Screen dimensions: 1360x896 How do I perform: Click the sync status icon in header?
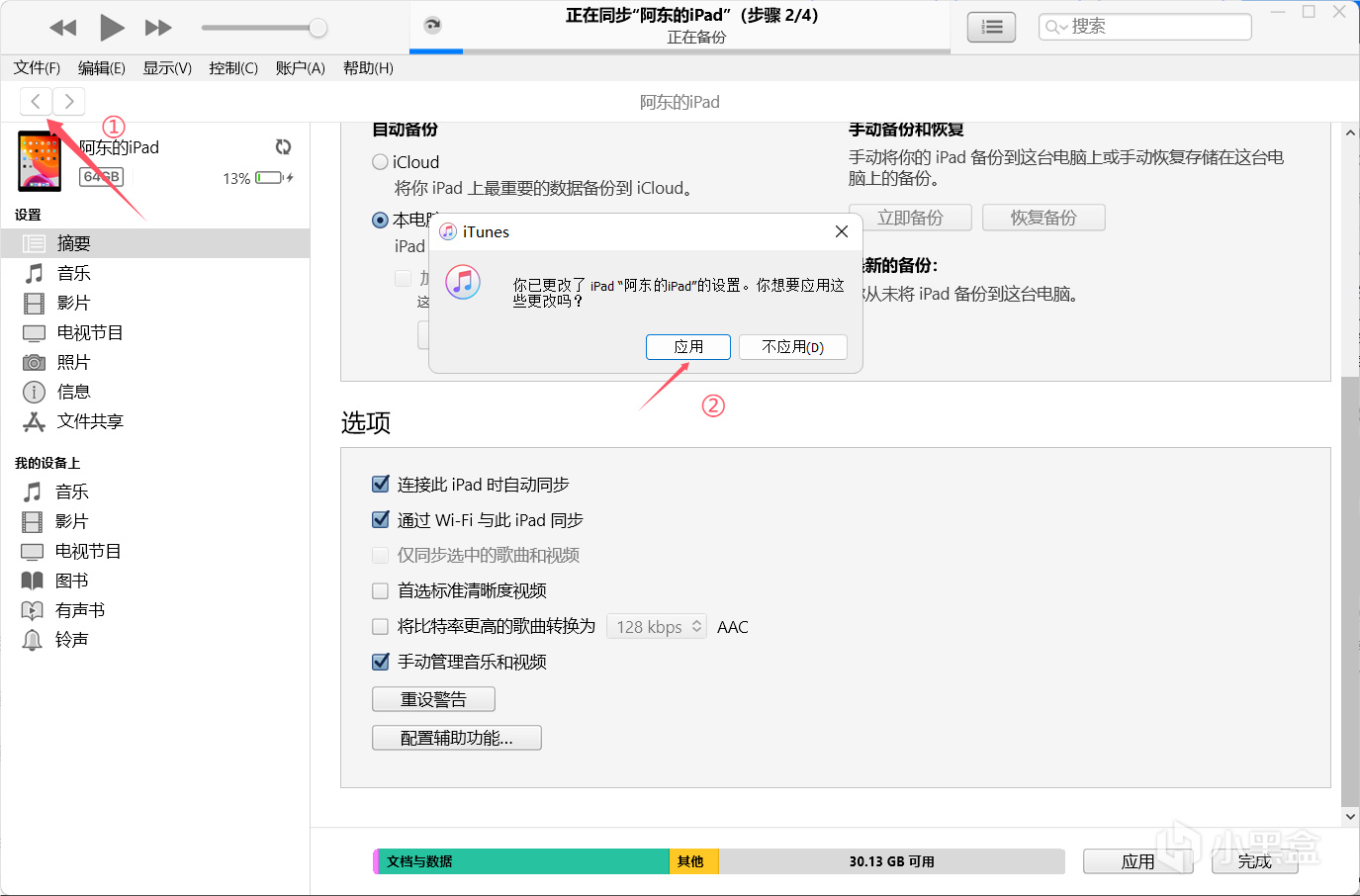pyautogui.click(x=432, y=26)
